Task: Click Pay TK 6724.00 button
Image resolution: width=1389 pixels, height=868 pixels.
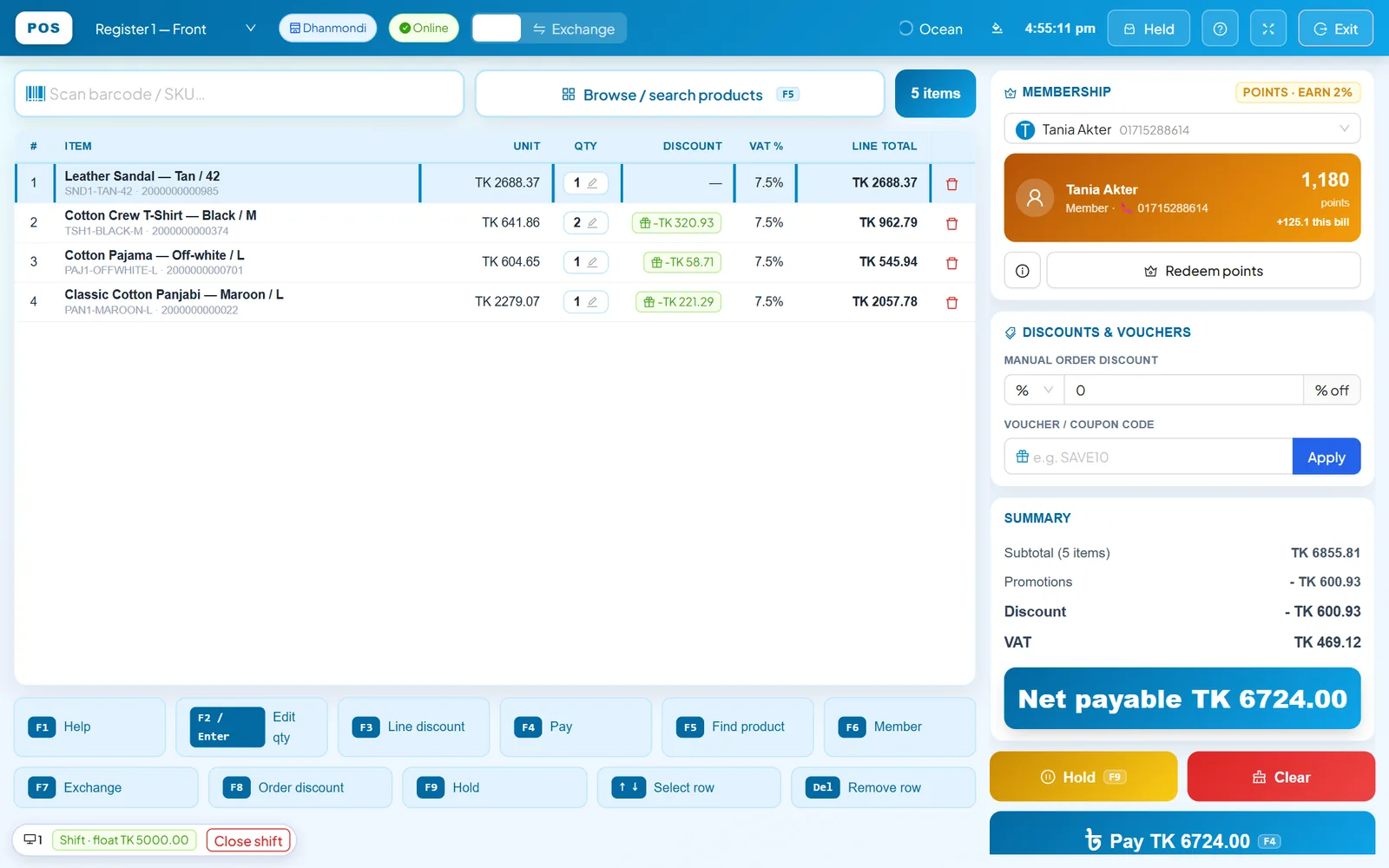Action: [x=1182, y=835]
